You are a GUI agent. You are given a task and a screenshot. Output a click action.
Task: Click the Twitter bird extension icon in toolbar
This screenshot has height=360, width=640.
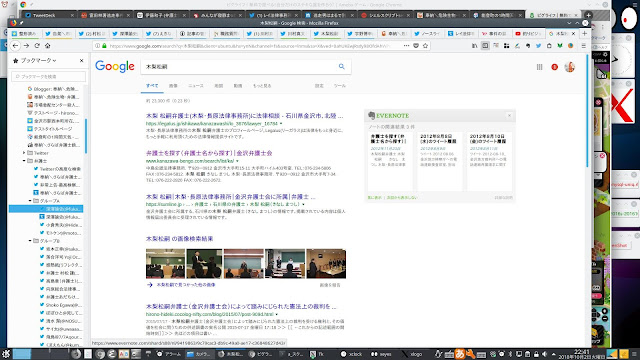coord(538,46)
